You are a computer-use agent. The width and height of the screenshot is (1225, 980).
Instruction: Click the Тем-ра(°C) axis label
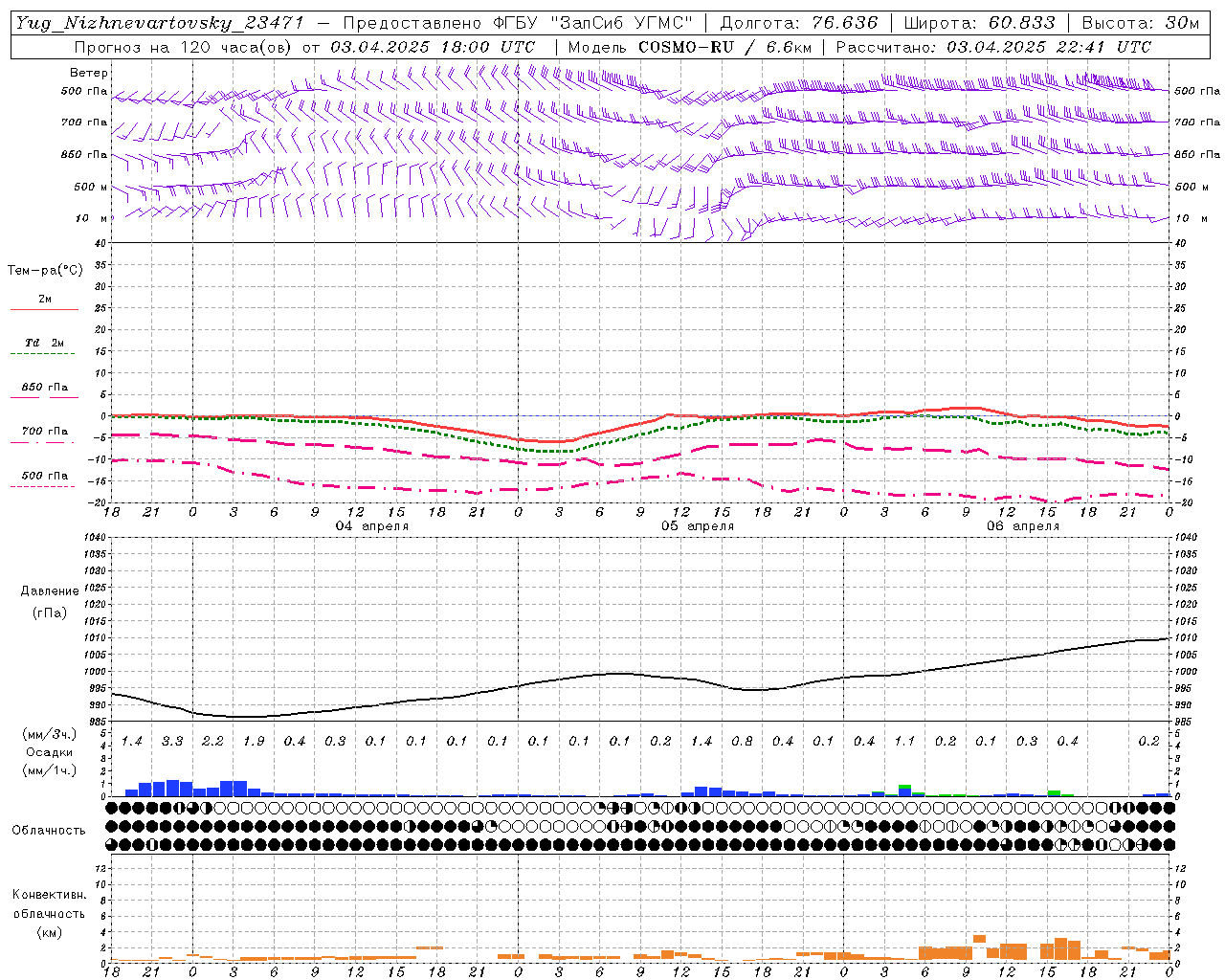coord(45,271)
